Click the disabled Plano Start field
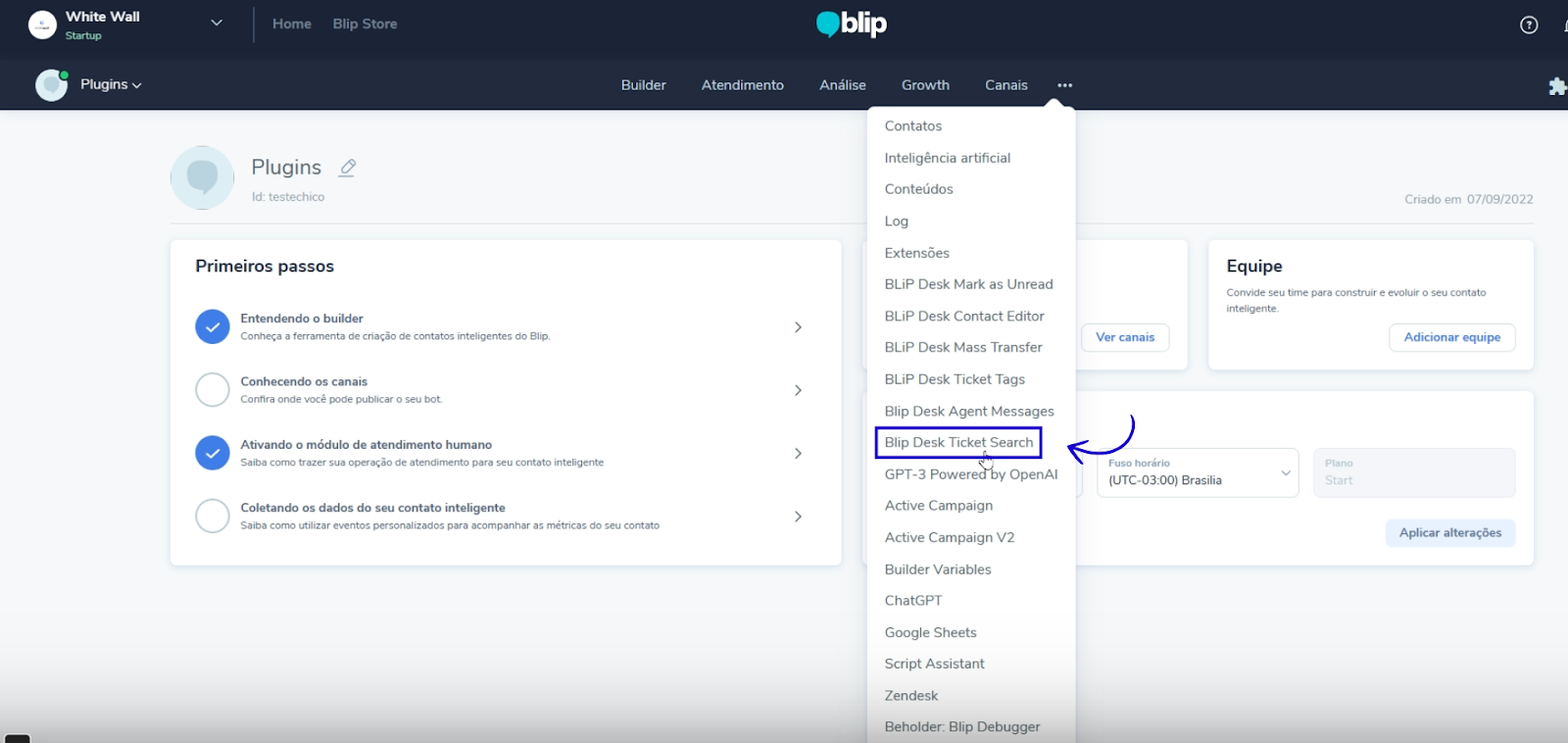The height and width of the screenshot is (743, 1568). (1414, 472)
